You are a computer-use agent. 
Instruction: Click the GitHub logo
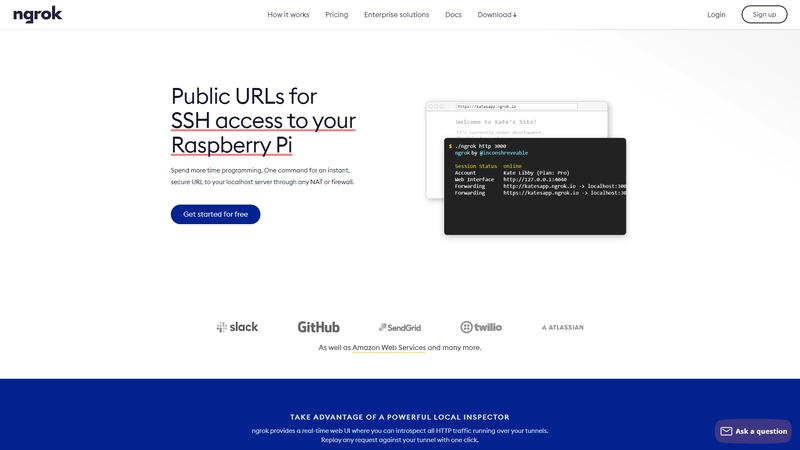coord(318,327)
